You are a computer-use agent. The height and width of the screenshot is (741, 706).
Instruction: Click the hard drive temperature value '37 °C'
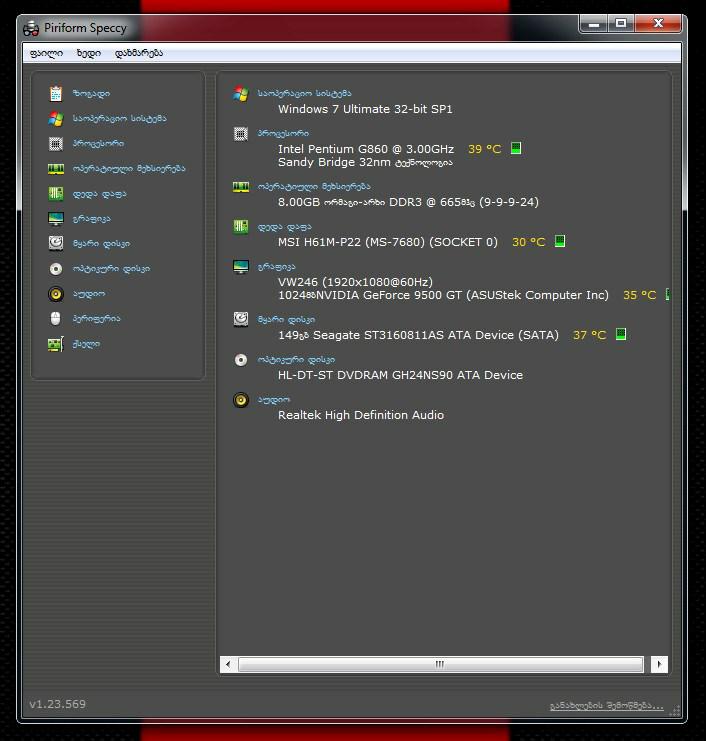pyautogui.click(x=589, y=336)
